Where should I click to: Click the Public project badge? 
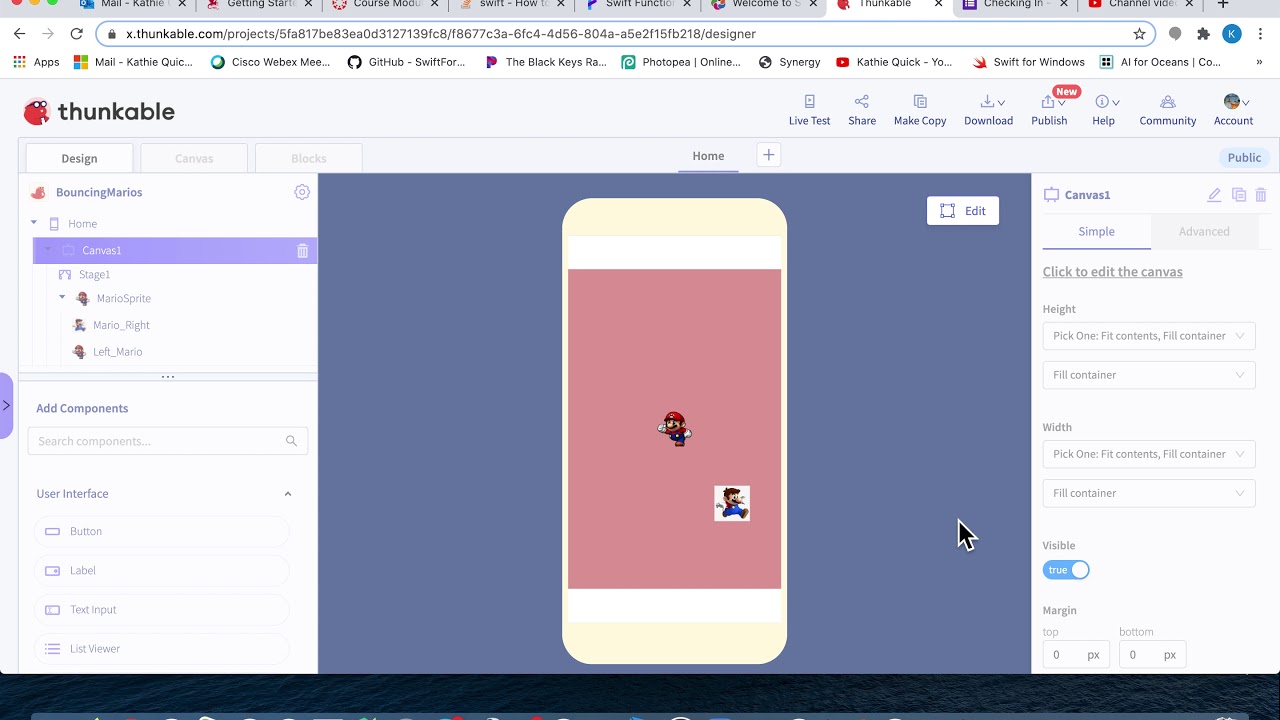click(1244, 158)
